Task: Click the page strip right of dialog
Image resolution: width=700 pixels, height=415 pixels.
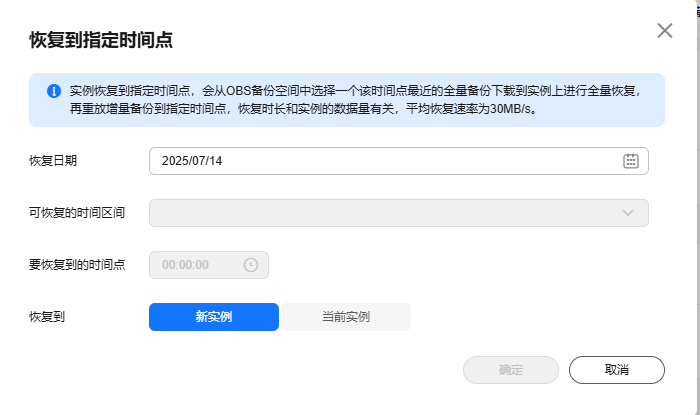Action: [698, 208]
